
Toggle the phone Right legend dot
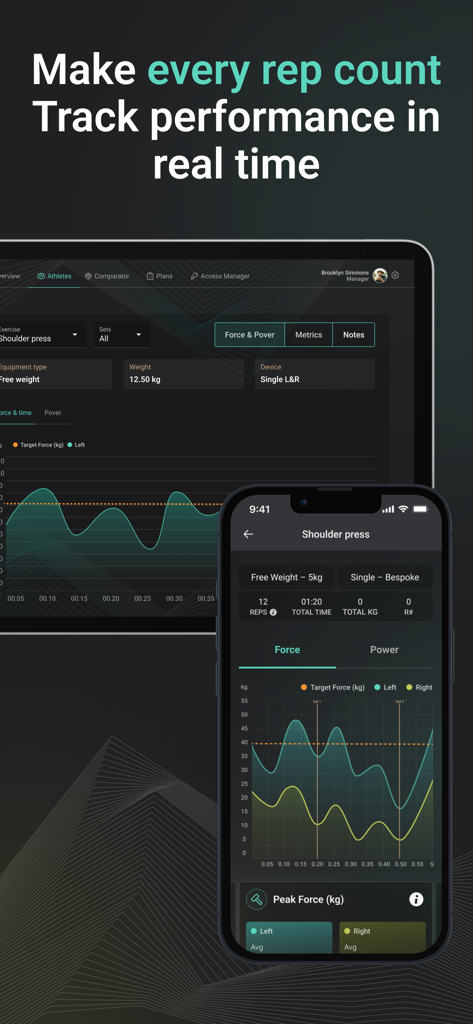click(410, 687)
